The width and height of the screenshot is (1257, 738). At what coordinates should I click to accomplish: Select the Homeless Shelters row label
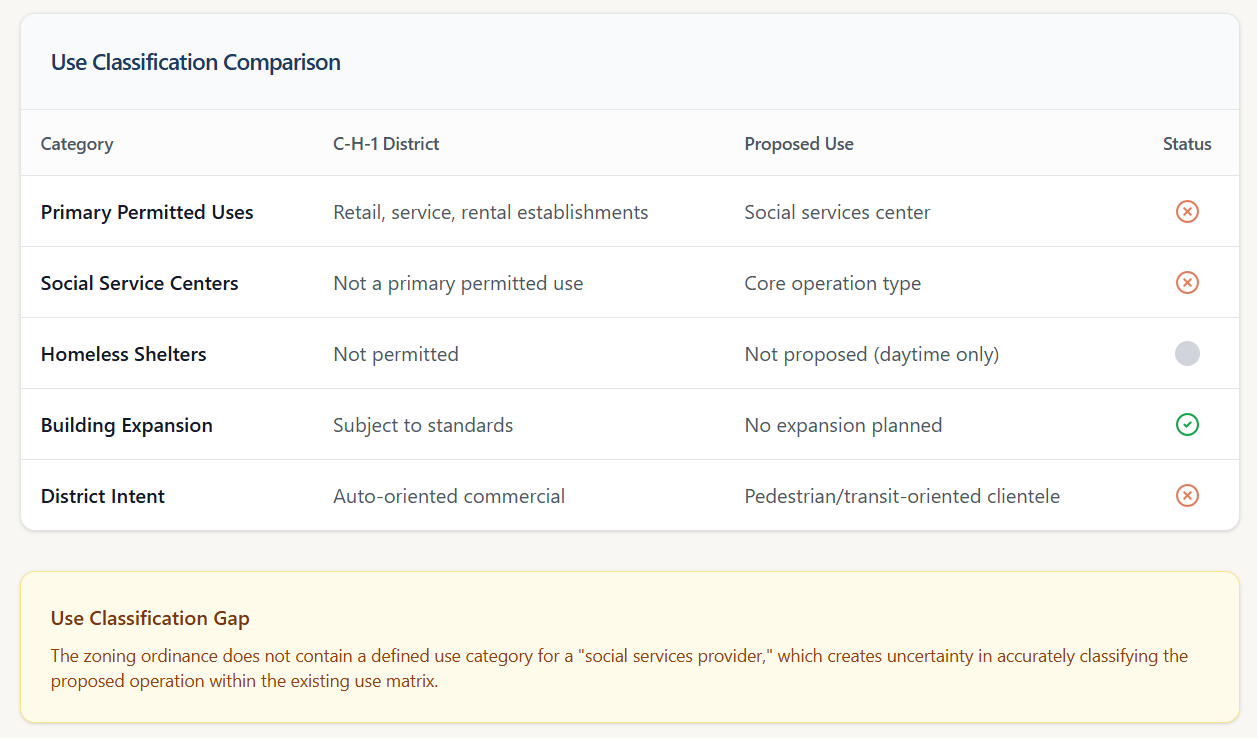[x=123, y=354]
